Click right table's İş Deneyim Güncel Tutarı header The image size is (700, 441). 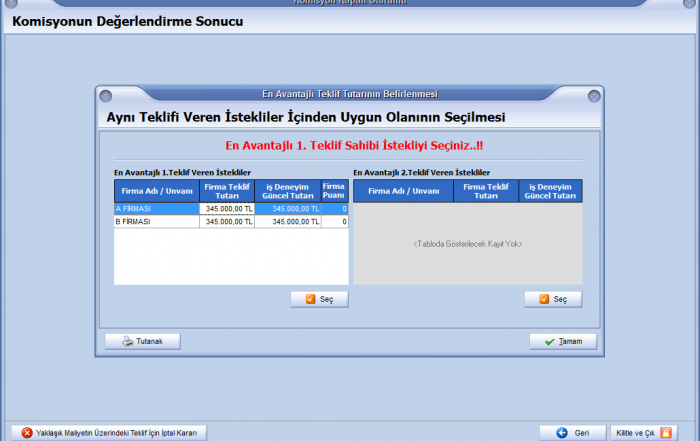click(550, 191)
